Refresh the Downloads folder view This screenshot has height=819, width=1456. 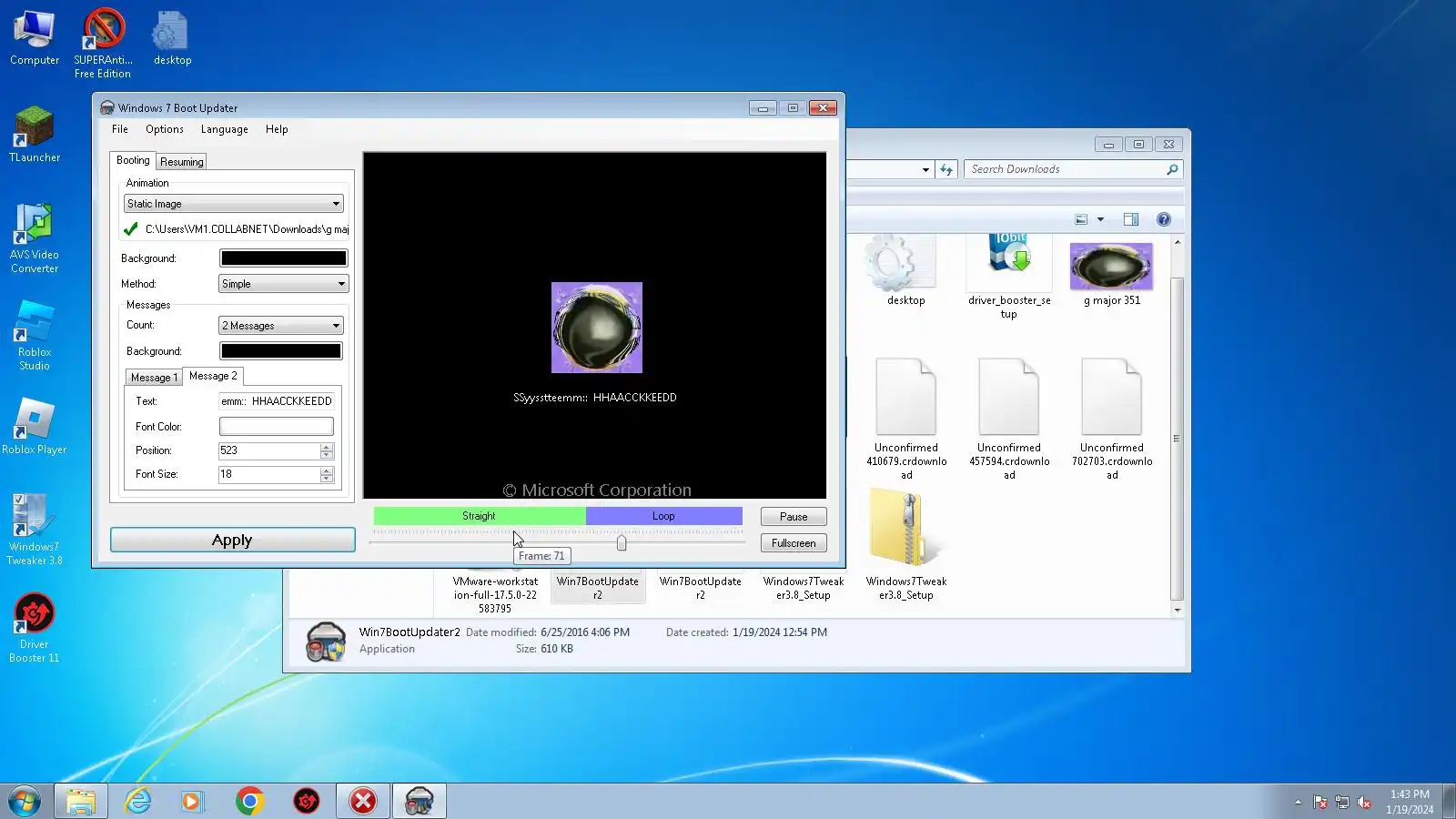coord(946,169)
